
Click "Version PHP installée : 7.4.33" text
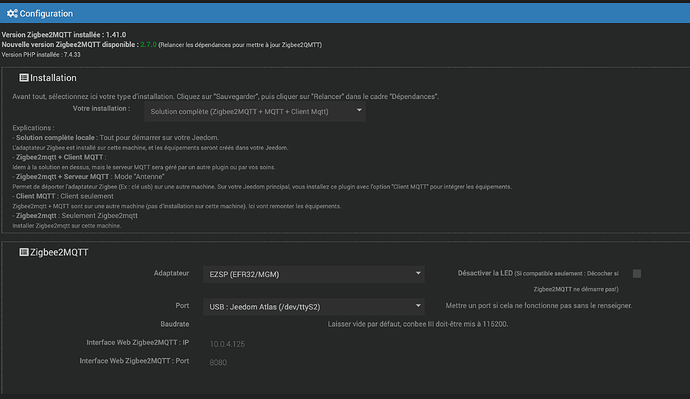41,55
